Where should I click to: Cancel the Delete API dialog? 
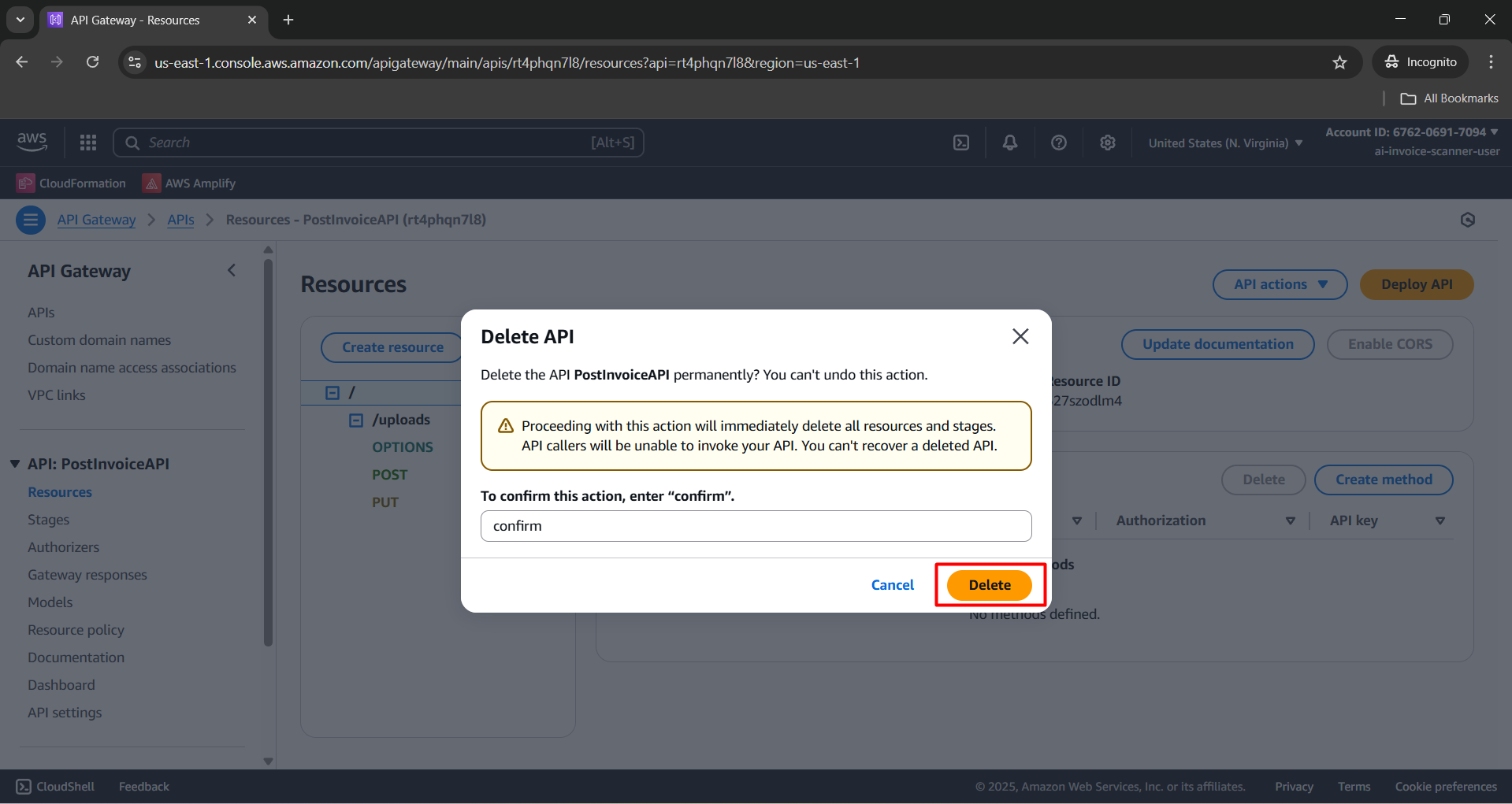[892, 585]
